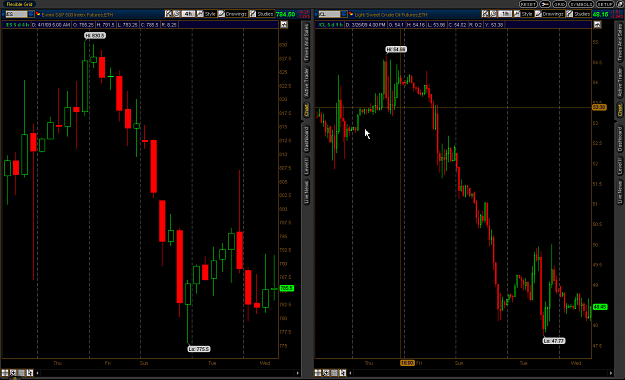
Task: Open Times And Sales side tab on right panel
Action: (x=620, y=42)
